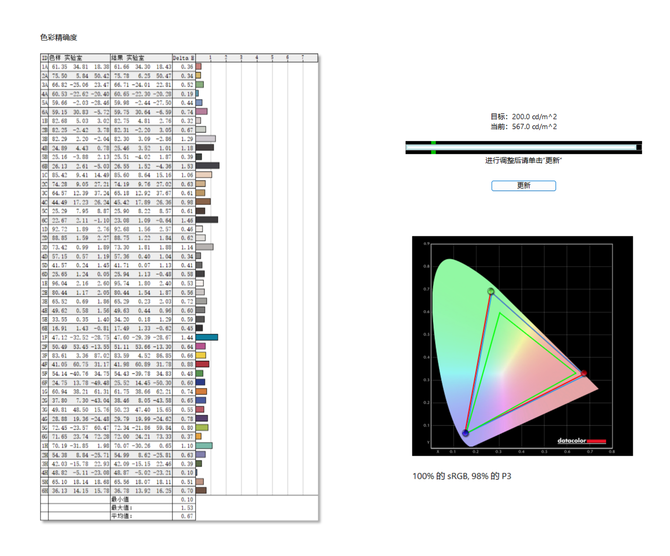This screenshot has height=556, width=670.
Task: Click the peach color bar in row 1C
Action: pos(204,175)
